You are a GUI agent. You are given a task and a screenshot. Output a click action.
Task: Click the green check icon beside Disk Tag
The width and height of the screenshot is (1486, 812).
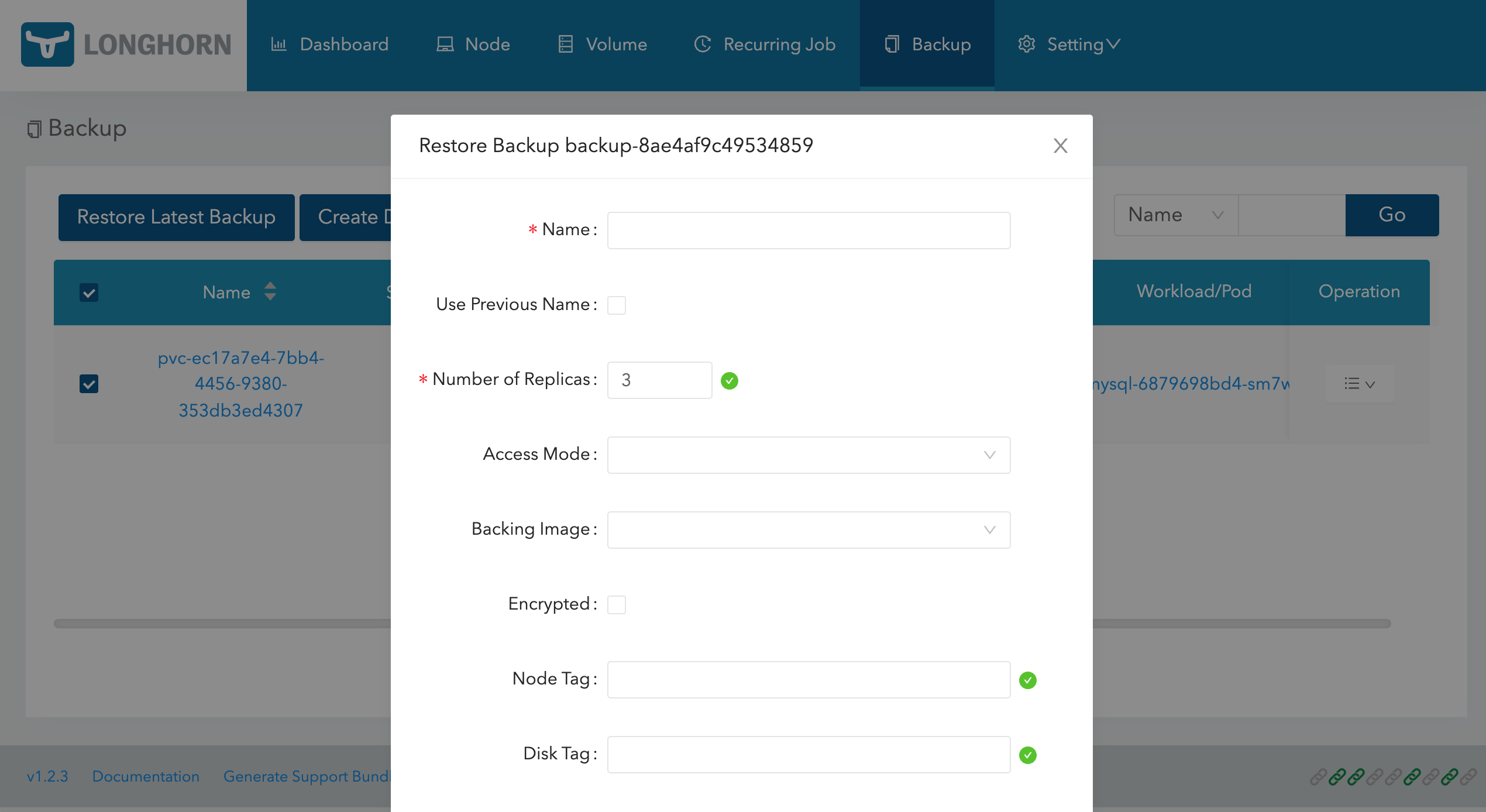tap(1027, 755)
